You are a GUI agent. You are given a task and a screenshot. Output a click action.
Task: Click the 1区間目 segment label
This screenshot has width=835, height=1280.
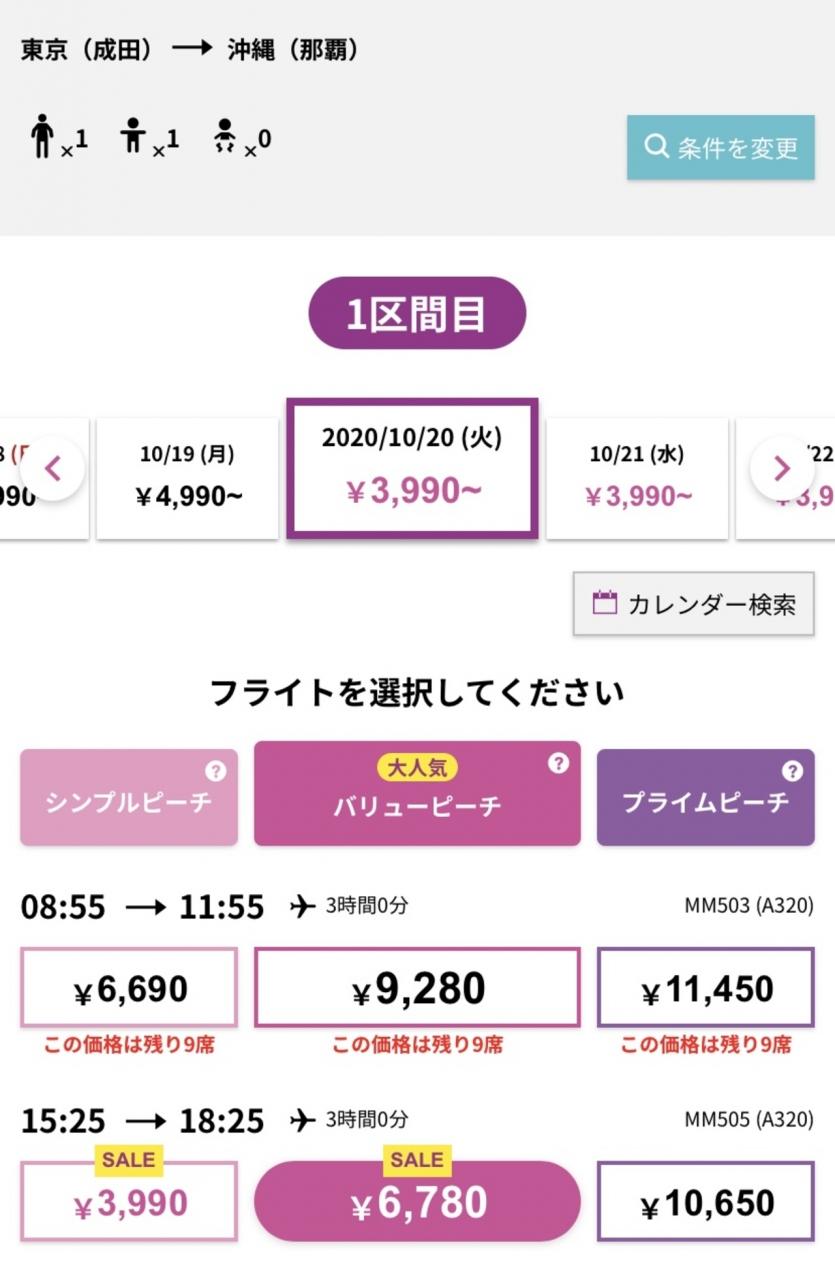(x=417, y=313)
